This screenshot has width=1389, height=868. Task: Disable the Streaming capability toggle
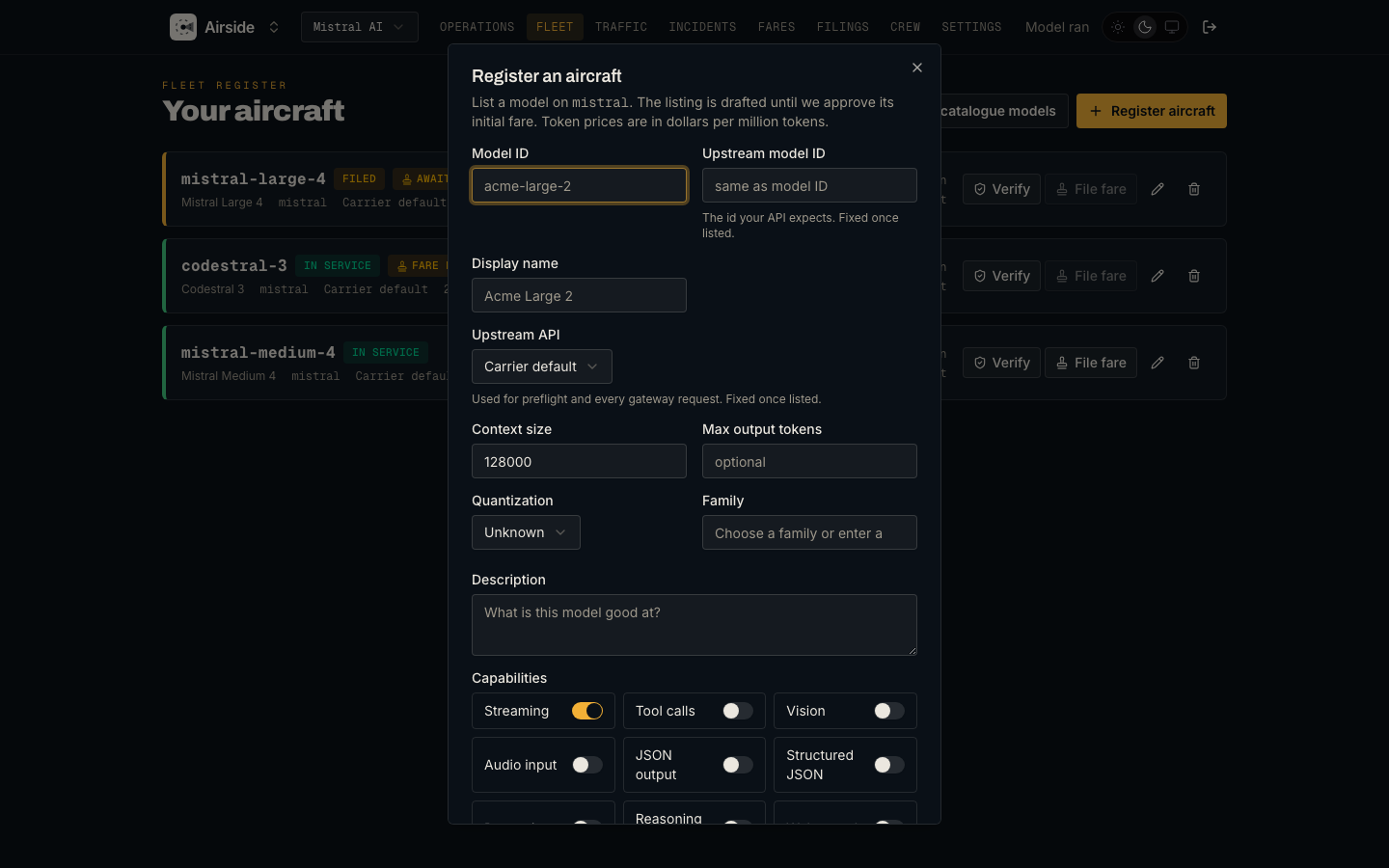coord(587,711)
